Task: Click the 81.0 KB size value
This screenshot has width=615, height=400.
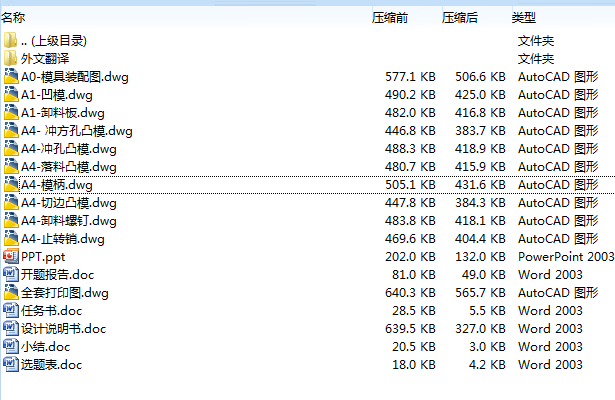Action: (414, 275)
